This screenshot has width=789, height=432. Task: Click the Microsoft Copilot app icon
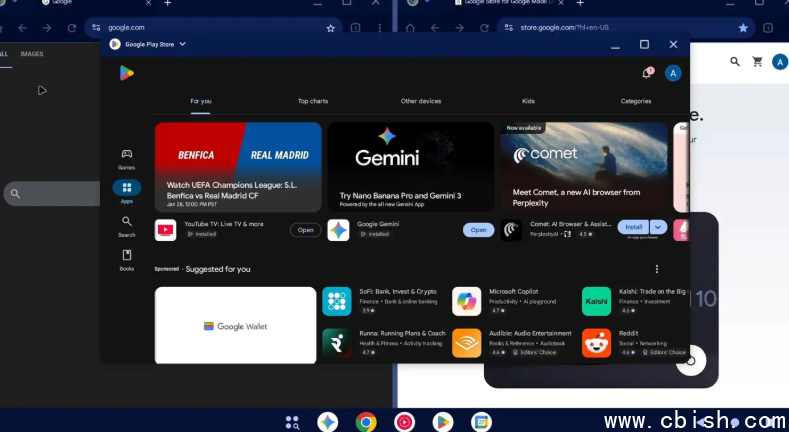pyautogui.click(x=466, y=301)
